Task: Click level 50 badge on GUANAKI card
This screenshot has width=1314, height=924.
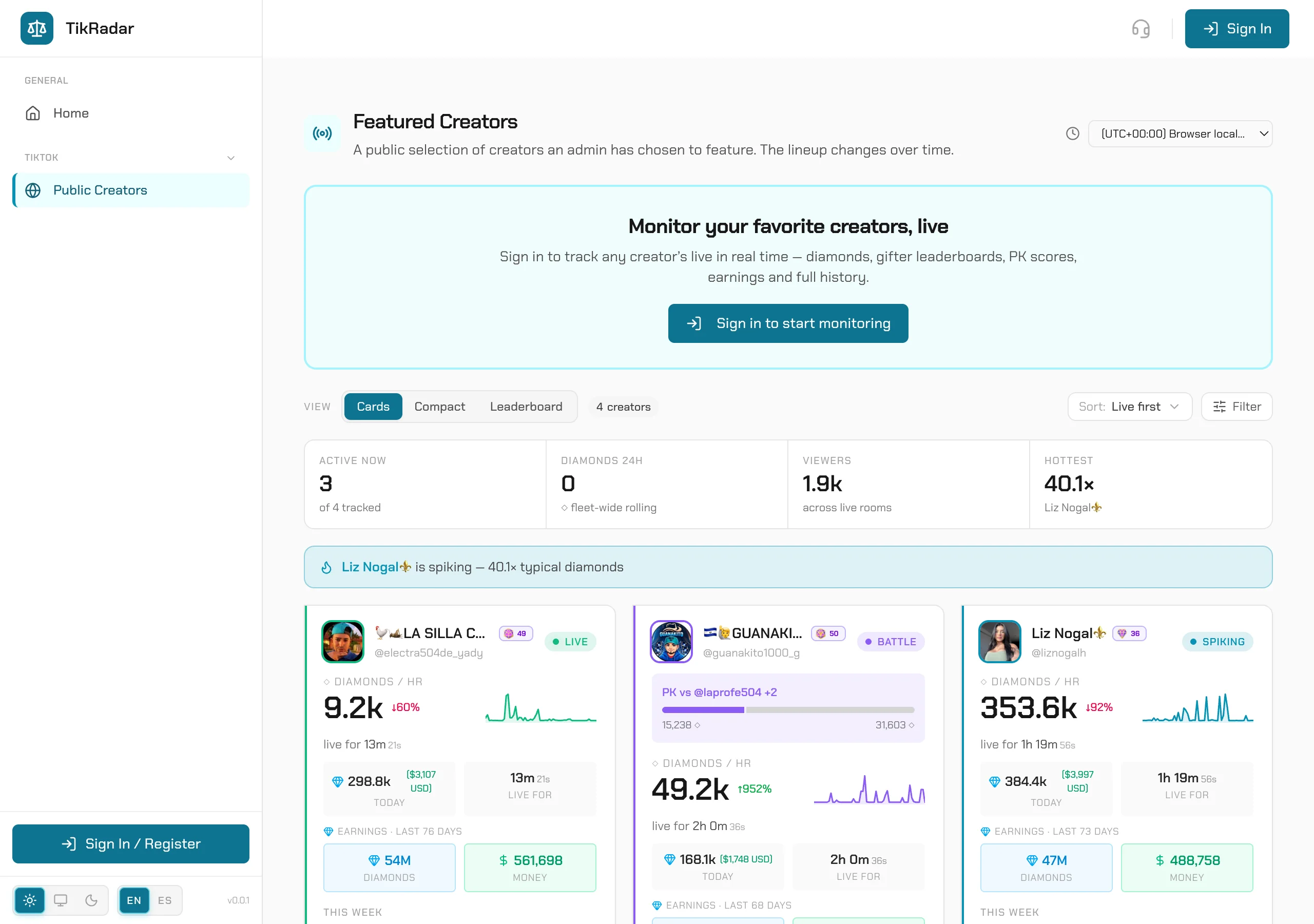Action: [x=828, y=633]
